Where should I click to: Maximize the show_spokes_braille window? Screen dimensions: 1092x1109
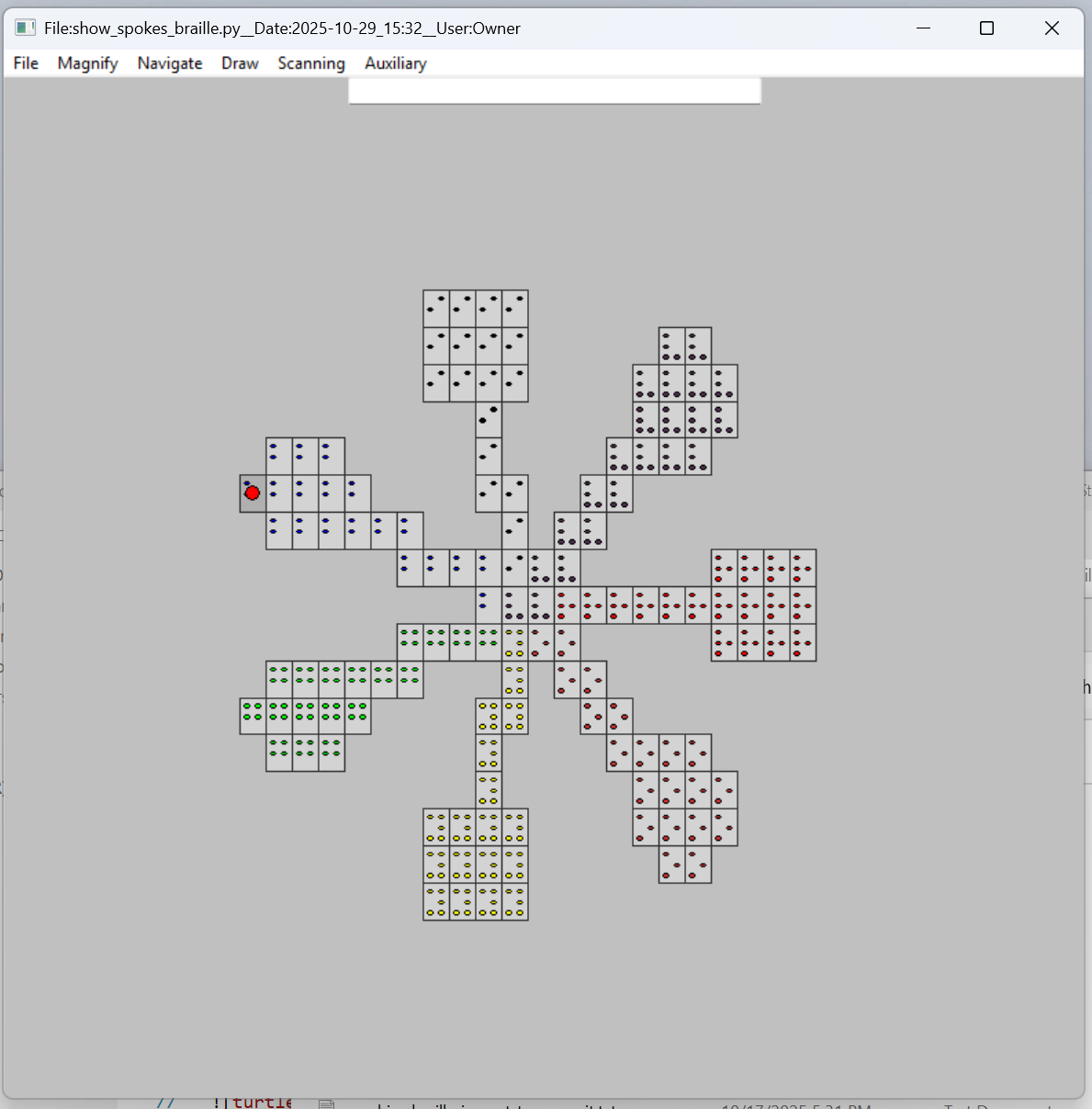click(987, 28)
